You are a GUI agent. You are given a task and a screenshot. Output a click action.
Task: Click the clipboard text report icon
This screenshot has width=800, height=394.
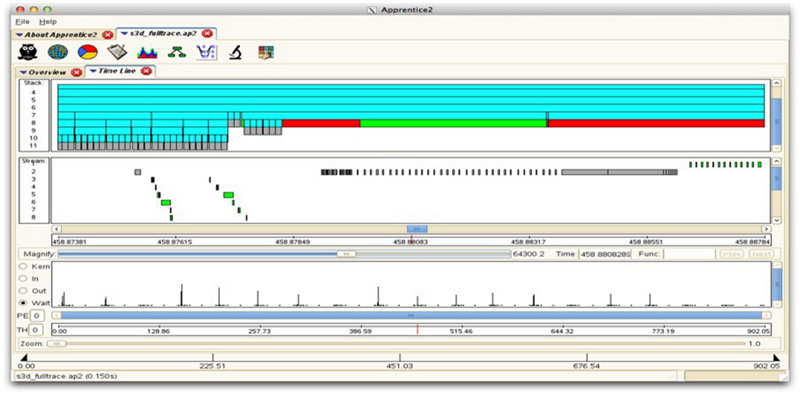pyautogui.click(x=117, y=52)
